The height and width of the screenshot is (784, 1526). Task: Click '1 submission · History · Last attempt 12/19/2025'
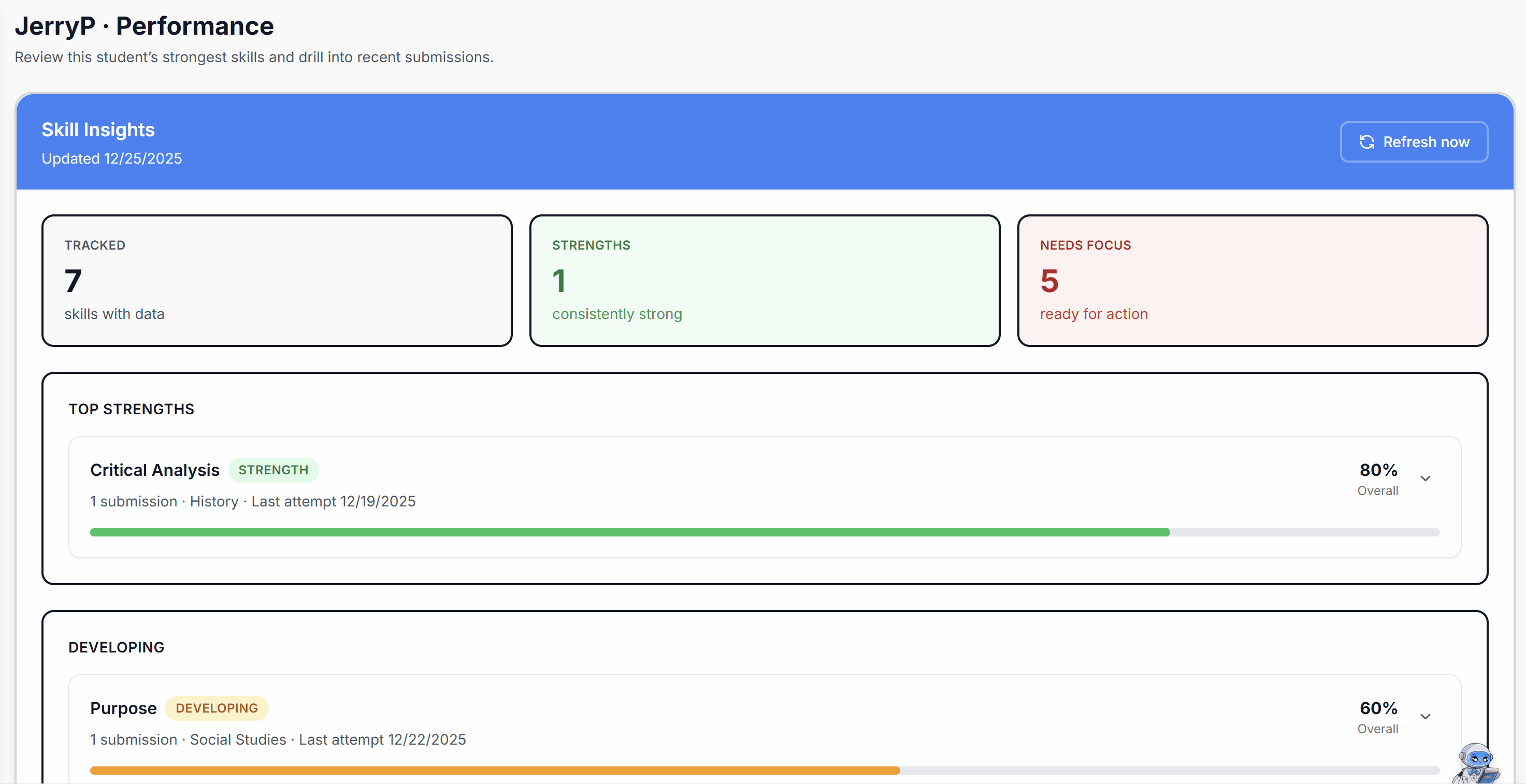[253, 502]
